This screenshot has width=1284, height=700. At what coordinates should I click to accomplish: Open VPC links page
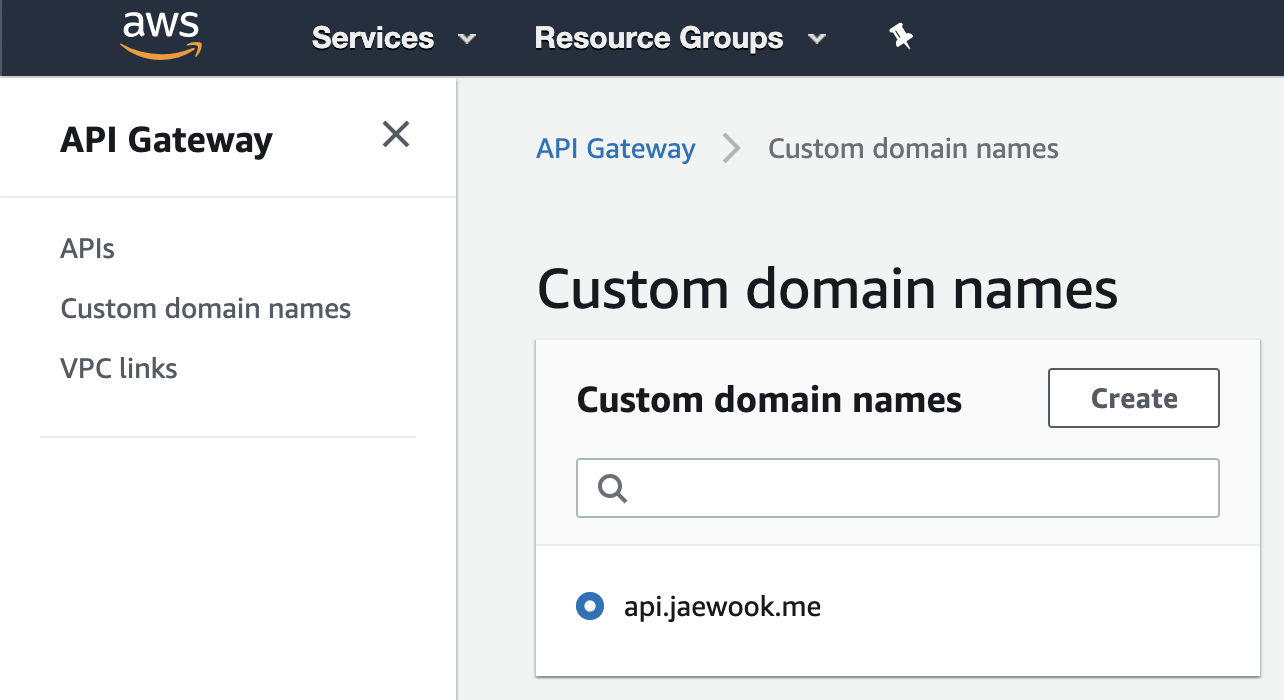[x=119, y=368]
